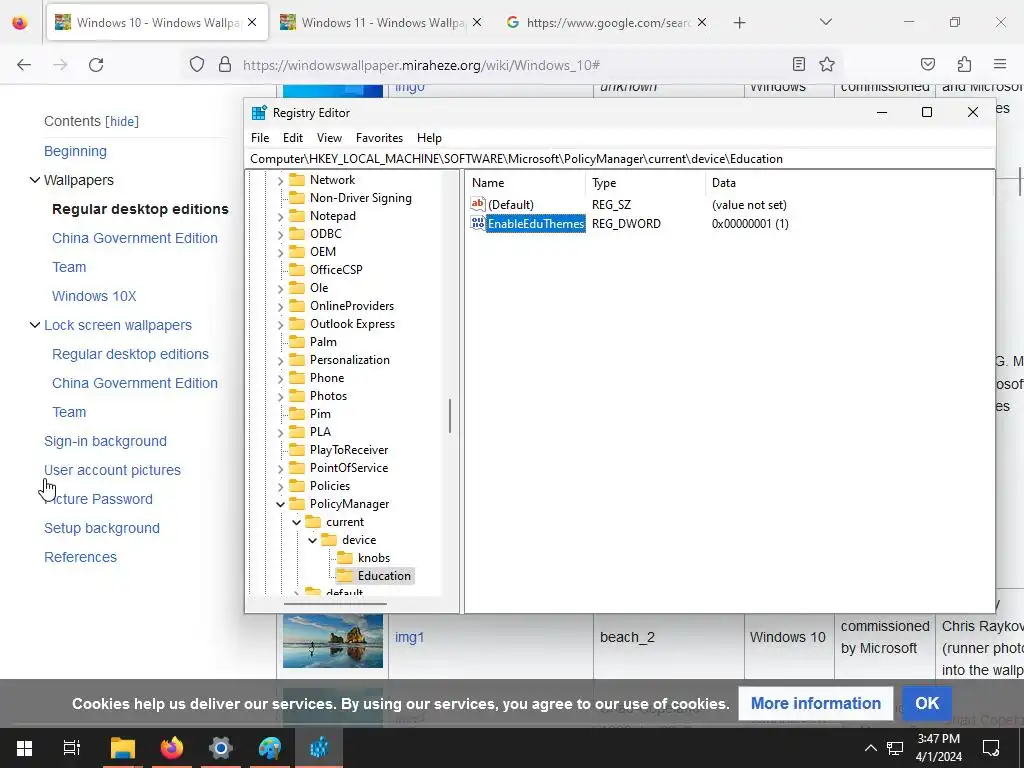The width and height of the screenshot is (1024, 768).
Task: Open Sign-in background contents link
Action: click(105, 441)
